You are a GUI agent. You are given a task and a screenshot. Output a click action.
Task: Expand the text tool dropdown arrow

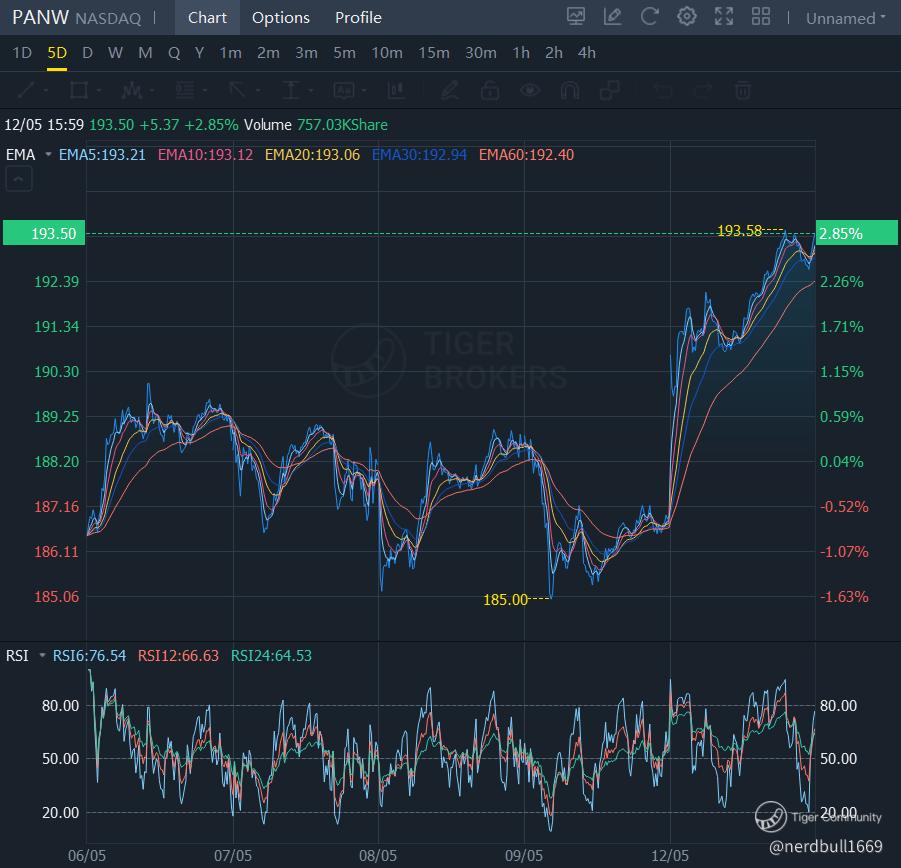(x=364, y=91)
